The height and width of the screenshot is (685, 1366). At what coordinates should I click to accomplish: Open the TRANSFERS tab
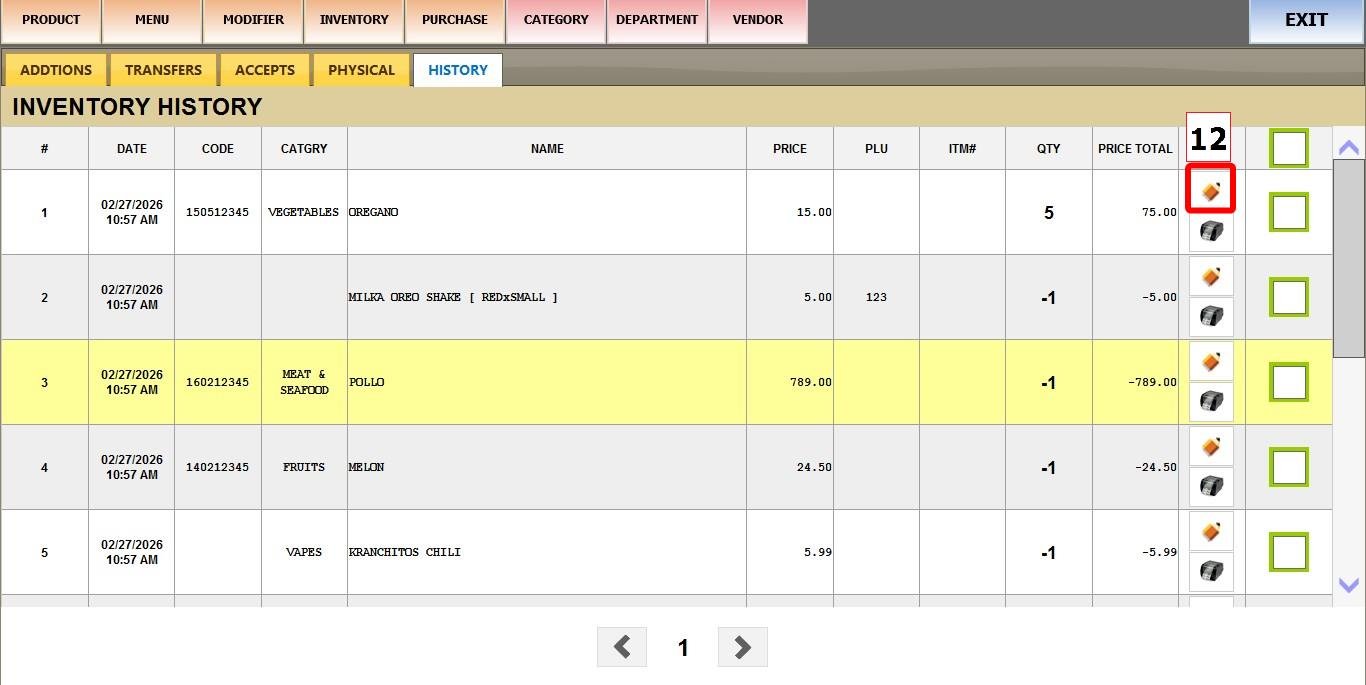click(163, 70)
